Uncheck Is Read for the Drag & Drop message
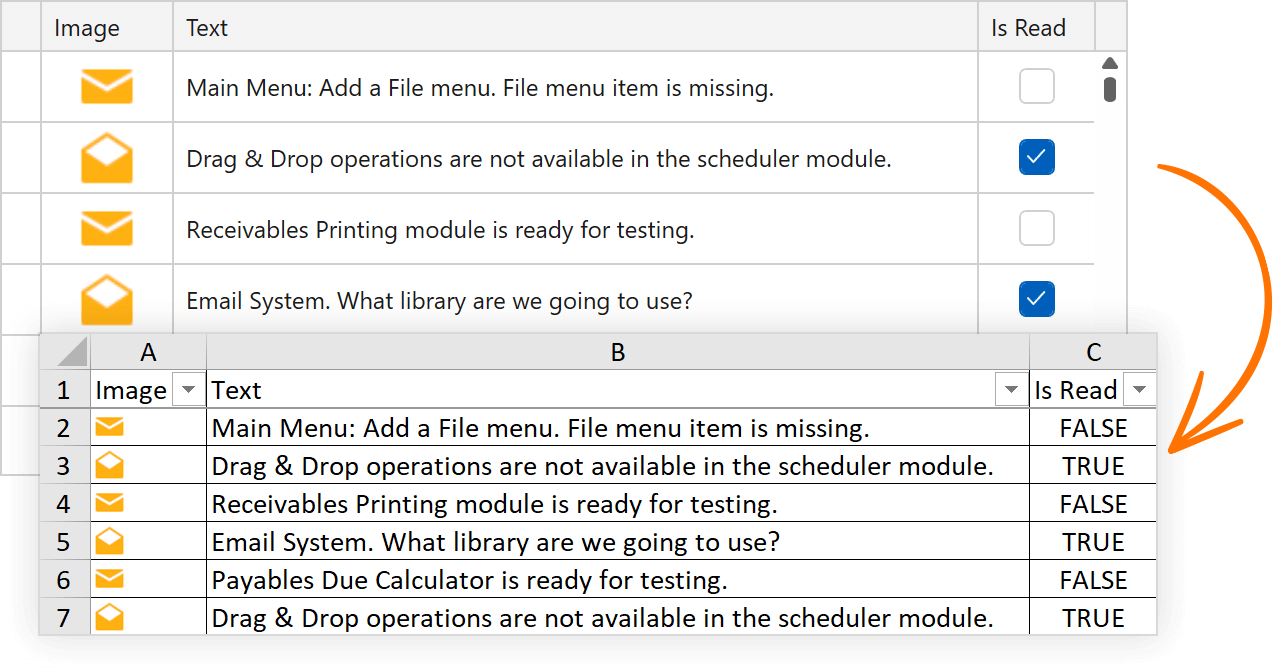Viewport: 1274px width, 670px height. pyautogui.click(x=1037, y=157)
